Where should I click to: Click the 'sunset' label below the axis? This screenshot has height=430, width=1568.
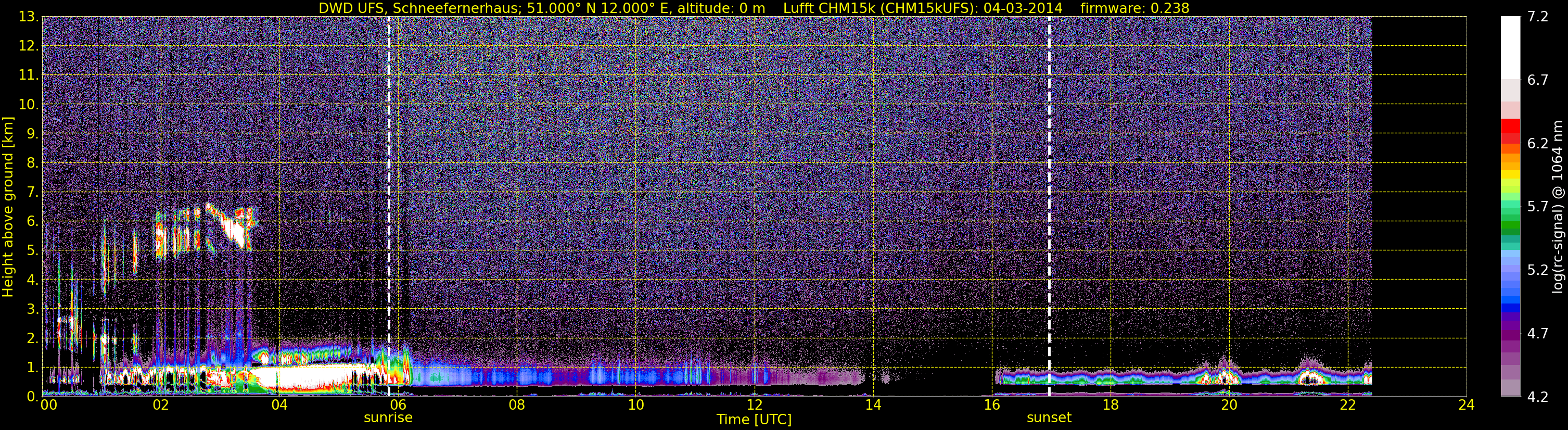coord(1049,418)
